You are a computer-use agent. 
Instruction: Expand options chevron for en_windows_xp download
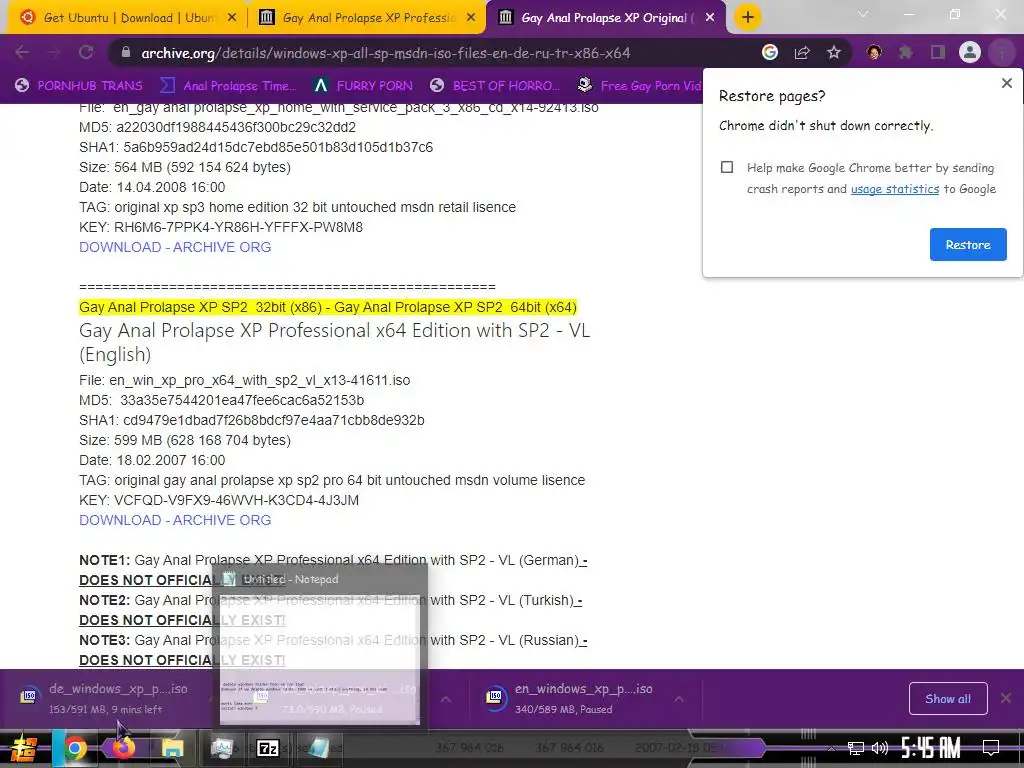point(679,699)
